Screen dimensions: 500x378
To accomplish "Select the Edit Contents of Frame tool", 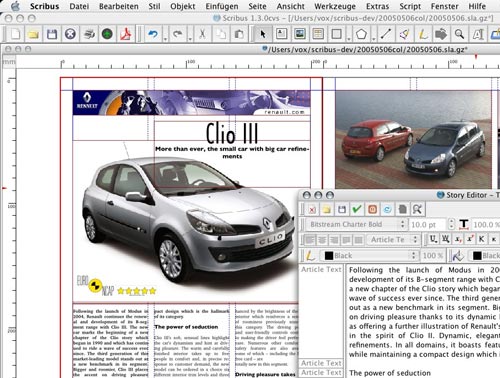I will (x=478, y=34).
